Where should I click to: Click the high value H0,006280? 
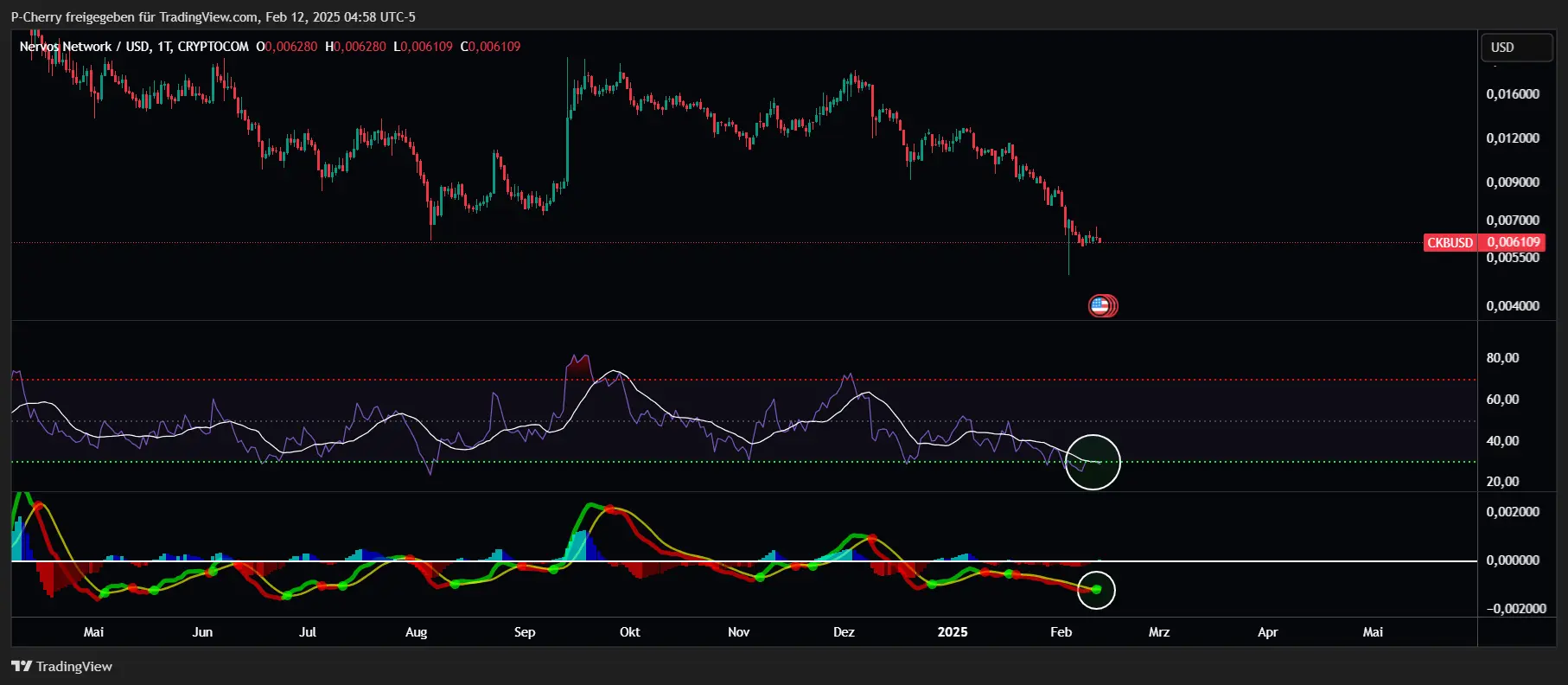click(x=355, y=47)
